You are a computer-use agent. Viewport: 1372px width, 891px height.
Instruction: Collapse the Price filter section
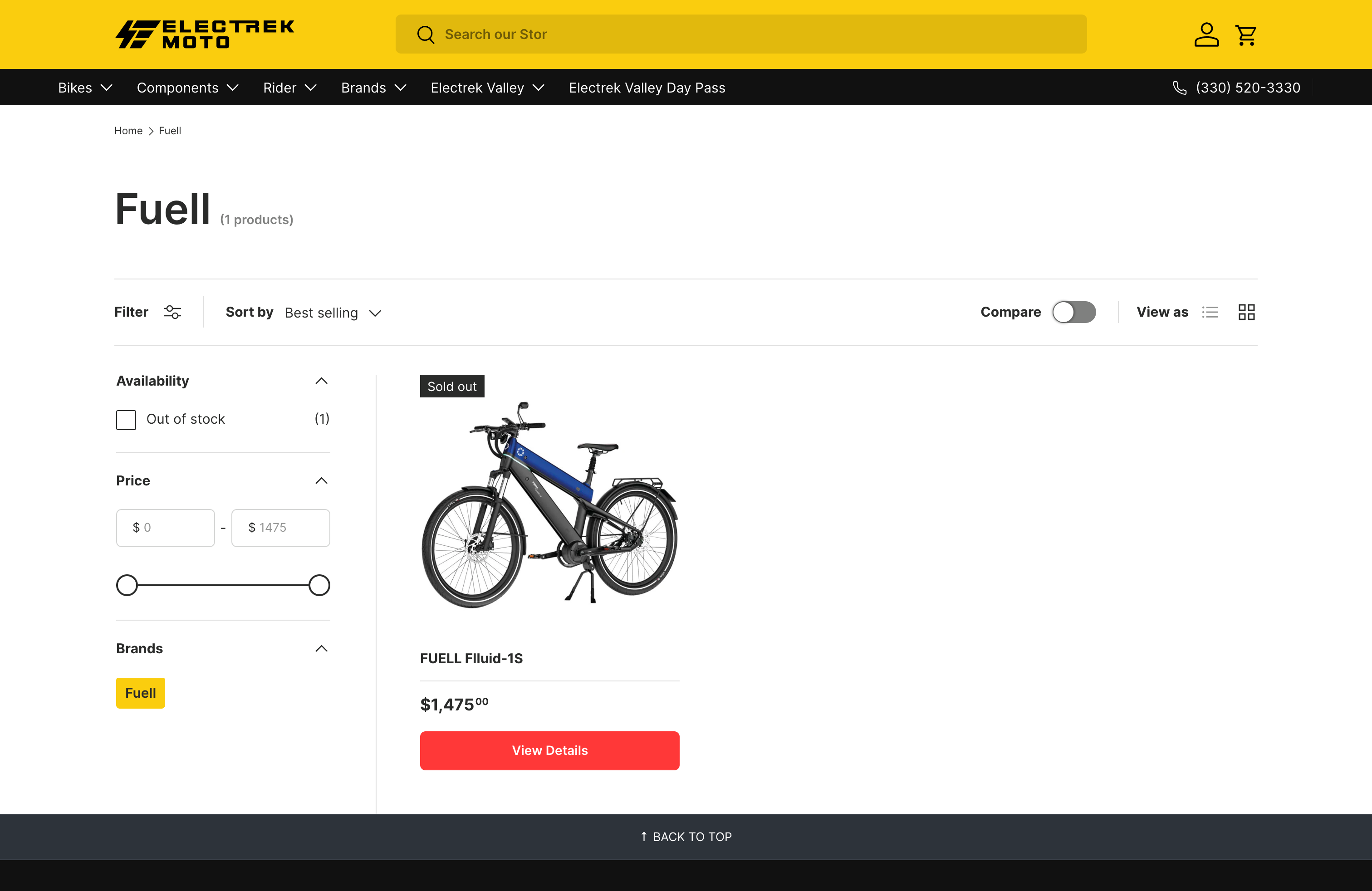[x=322, y=480]
